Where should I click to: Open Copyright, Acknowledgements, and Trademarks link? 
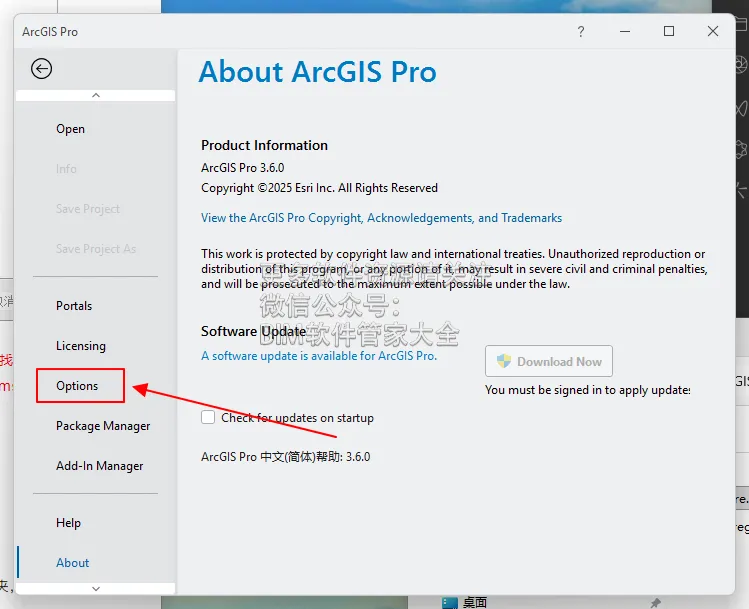[x=381, y=218]
